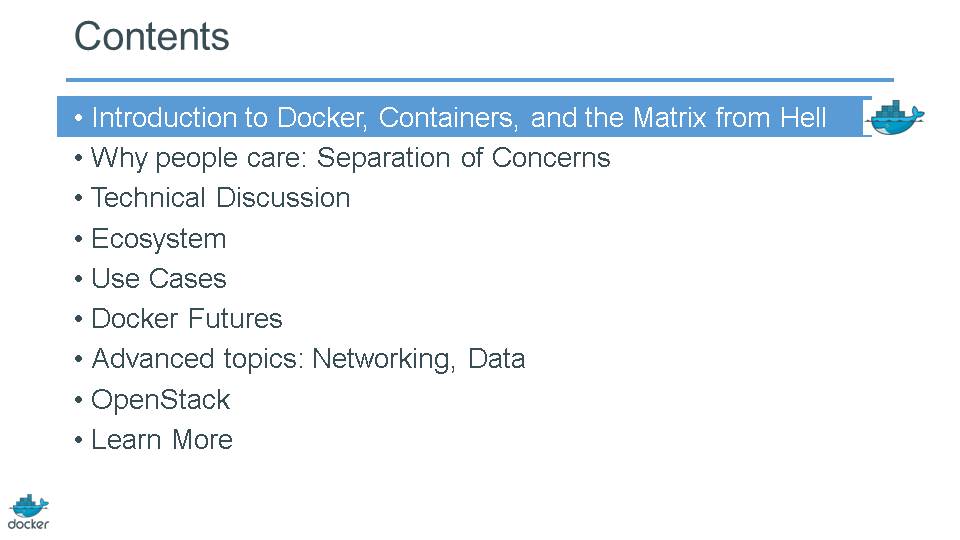Select the "Learn More" entry
960x540 pixels.
161,440
